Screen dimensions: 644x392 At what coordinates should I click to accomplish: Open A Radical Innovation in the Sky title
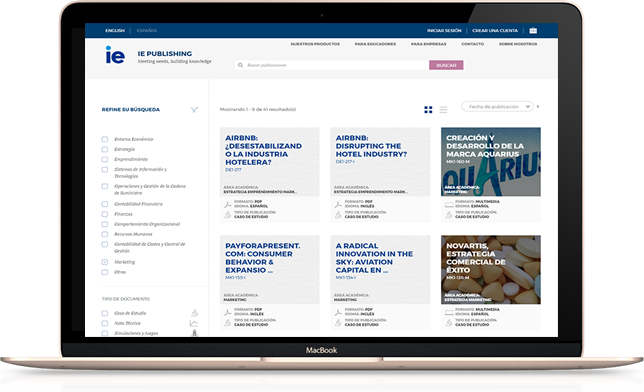[x=374, y=258]
